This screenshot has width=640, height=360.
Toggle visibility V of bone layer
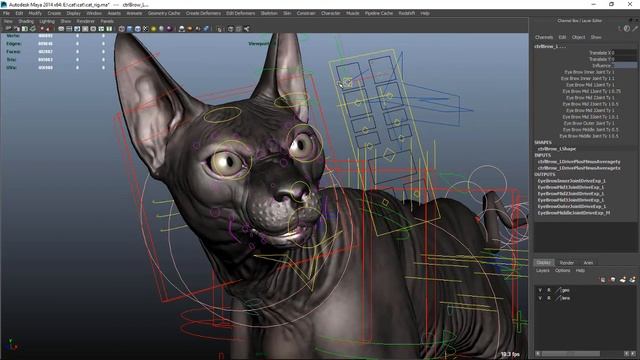coord(540,298)
